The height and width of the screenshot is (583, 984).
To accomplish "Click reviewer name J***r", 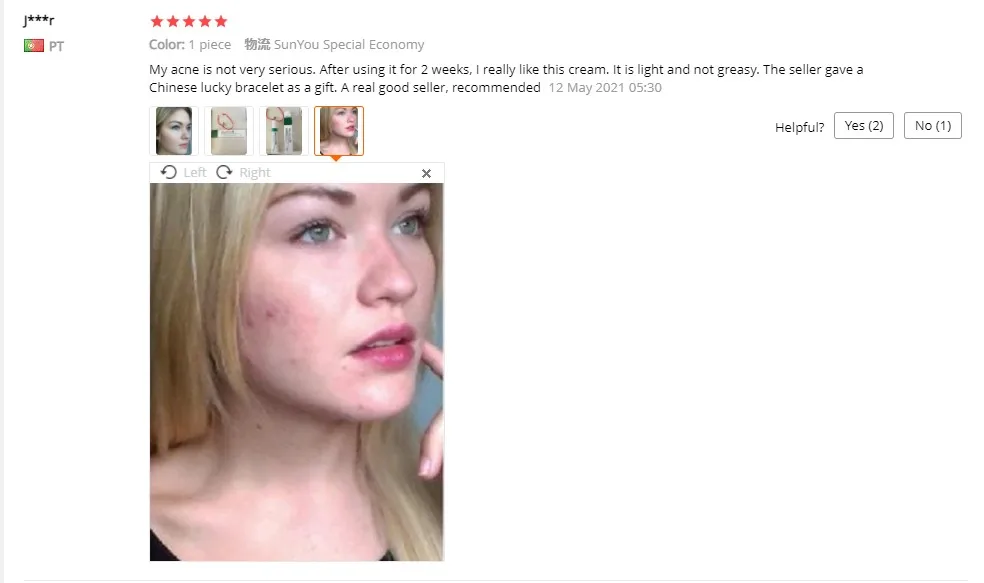I will 38,20.
